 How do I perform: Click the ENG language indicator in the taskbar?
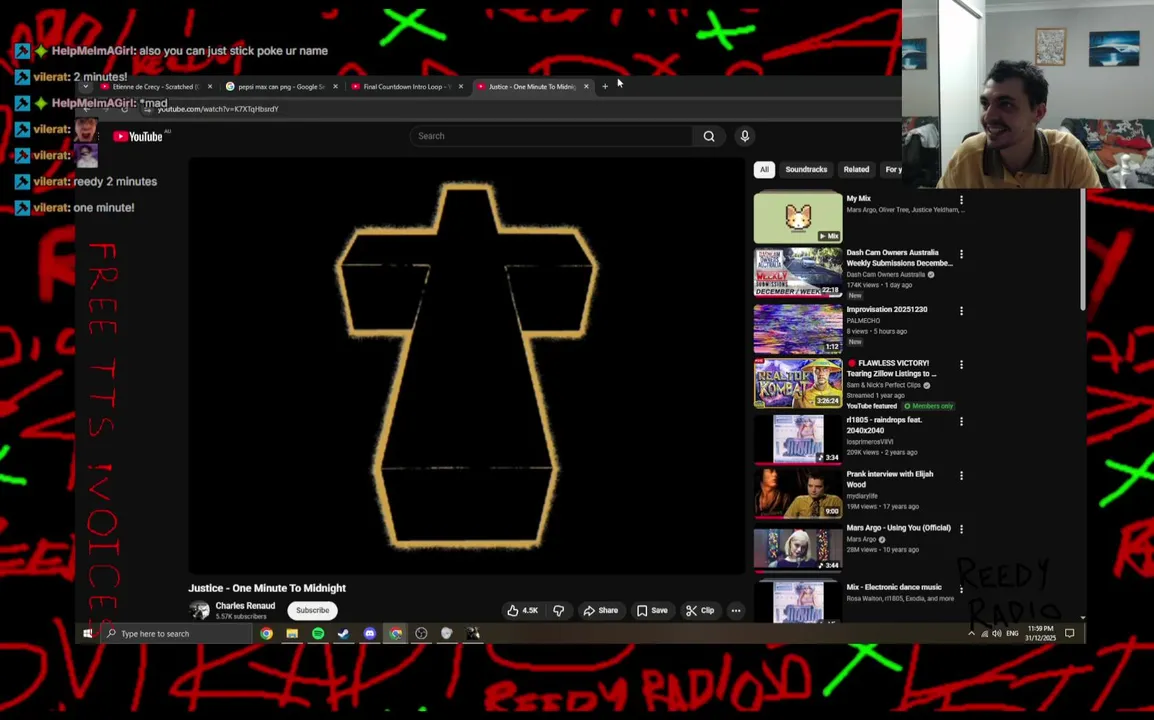[x=1013, y=633]
